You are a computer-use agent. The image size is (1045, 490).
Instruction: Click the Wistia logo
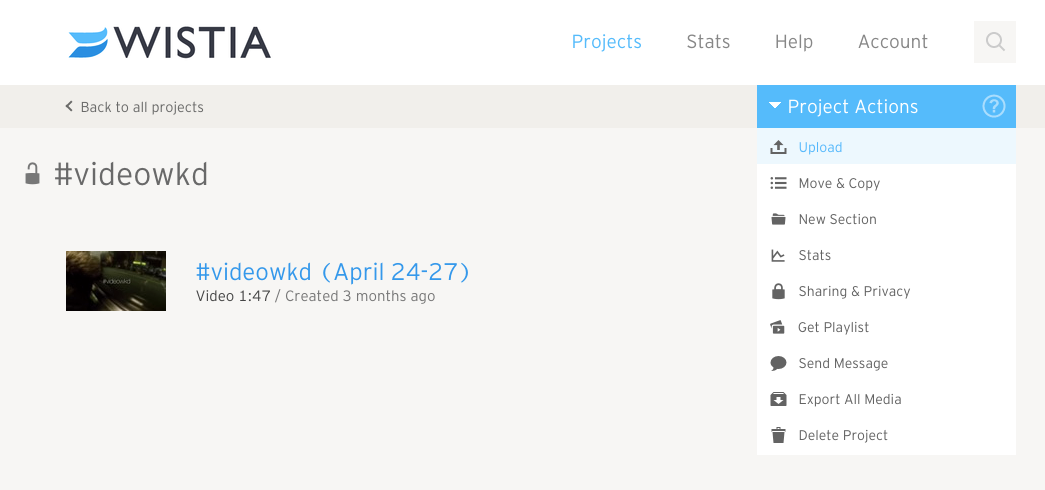coord(169,42)
